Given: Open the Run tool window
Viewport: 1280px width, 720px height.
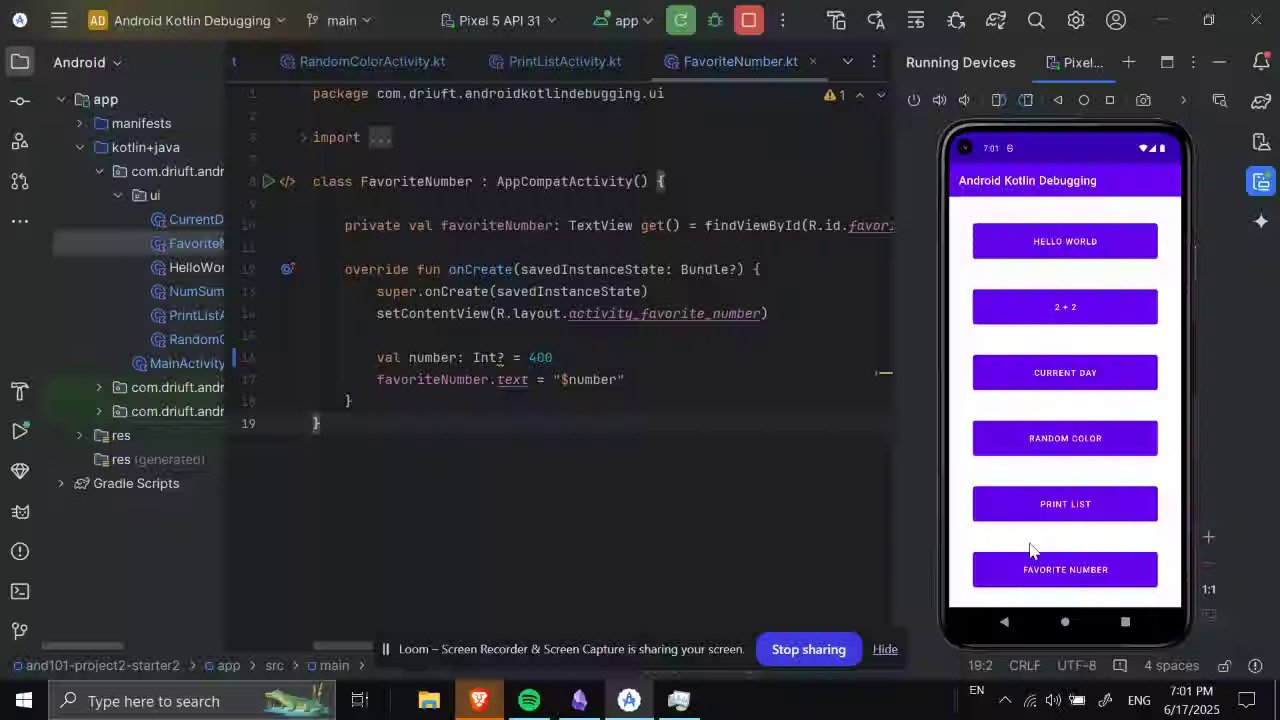Looking at the screenshot, I should click(20, 431).
